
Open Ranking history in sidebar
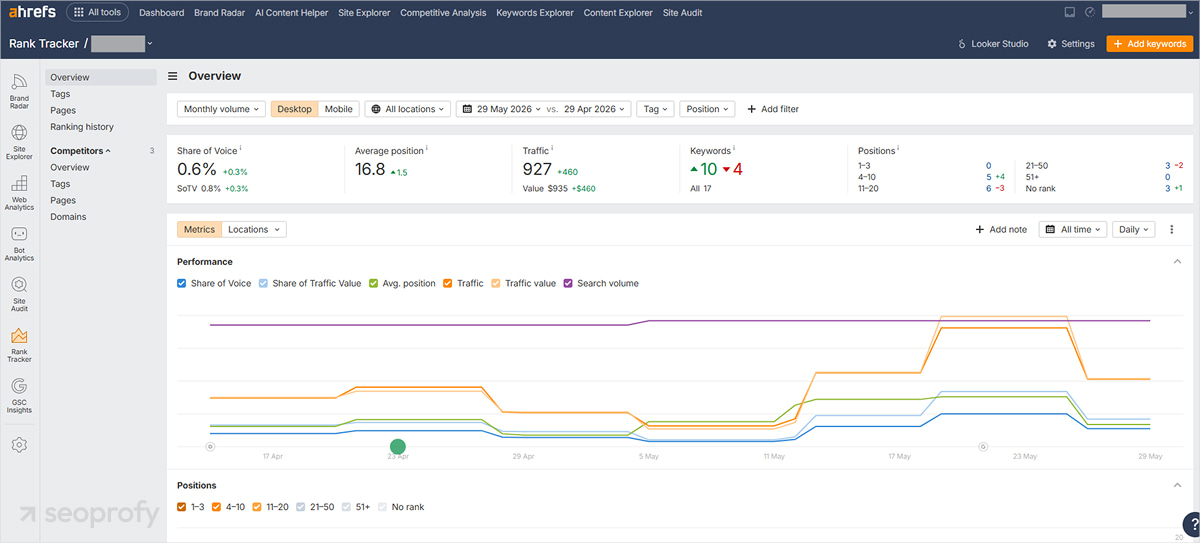[x=82, y=127]
